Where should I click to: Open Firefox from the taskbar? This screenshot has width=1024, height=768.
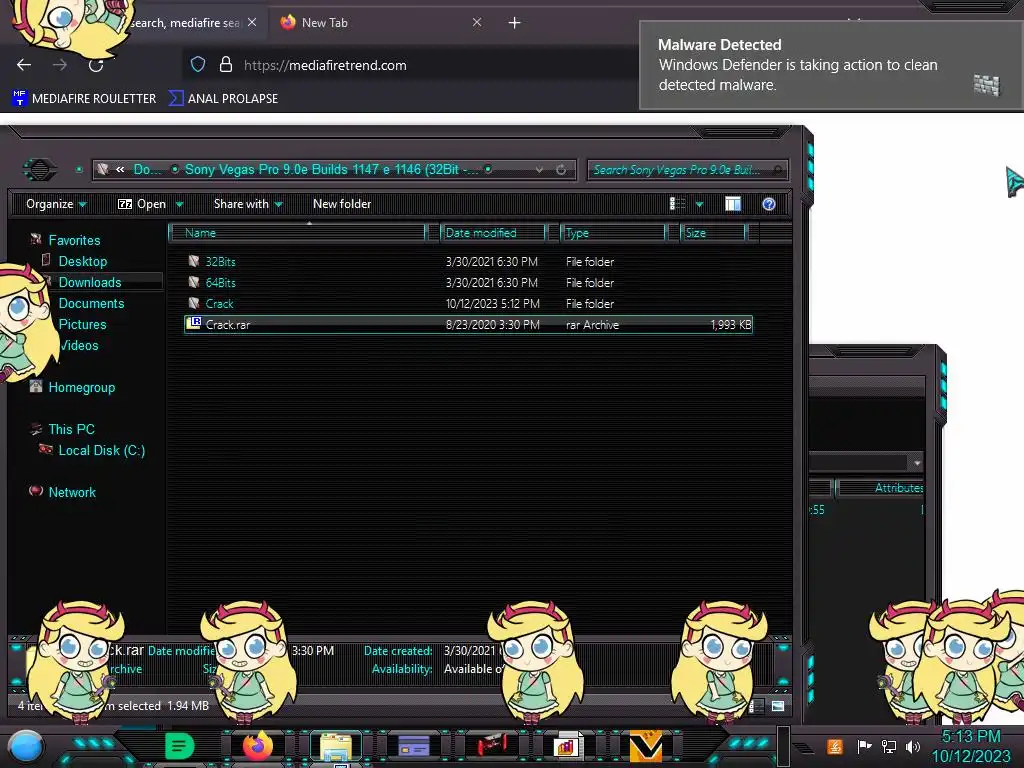point(257,745)
